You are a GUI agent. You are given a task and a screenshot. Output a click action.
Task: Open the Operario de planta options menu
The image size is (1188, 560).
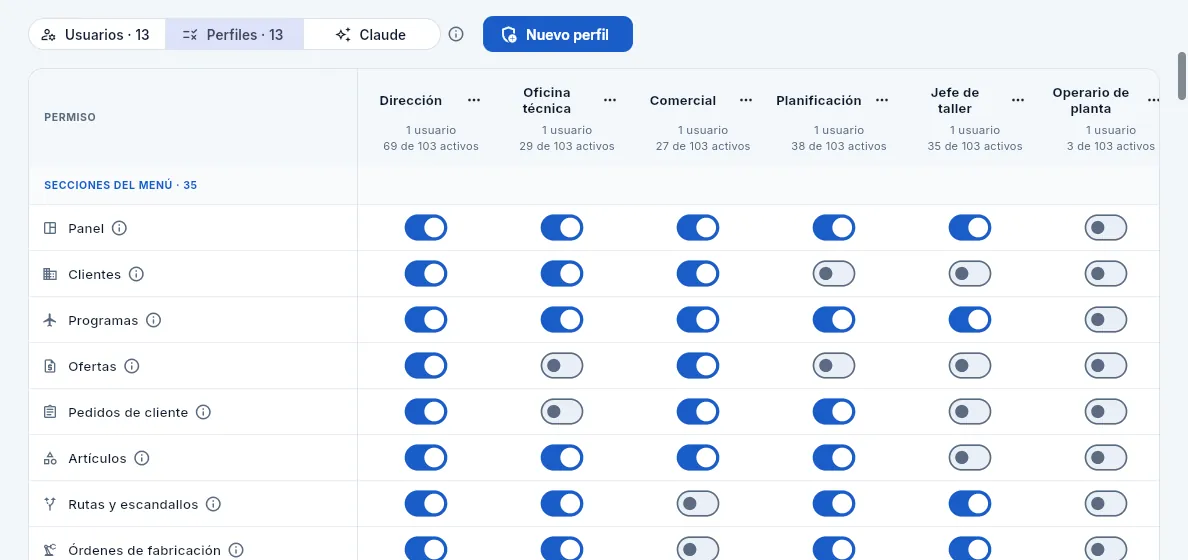1153,100
